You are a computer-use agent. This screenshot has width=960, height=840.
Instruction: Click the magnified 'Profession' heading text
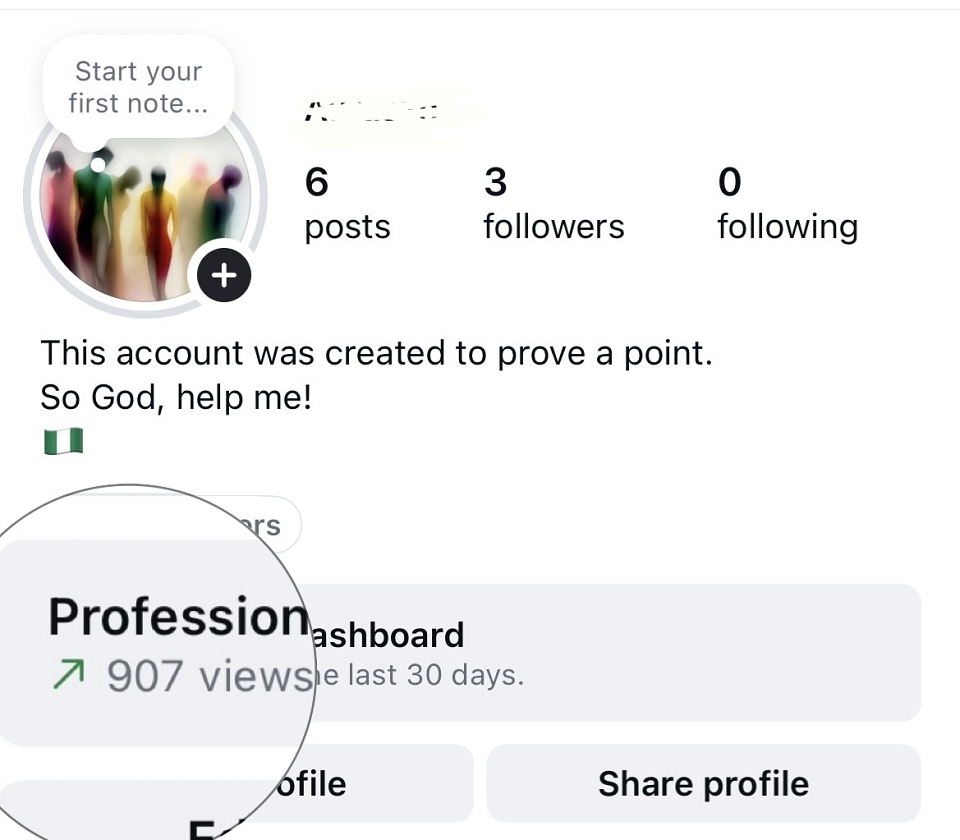click(178, 617)
